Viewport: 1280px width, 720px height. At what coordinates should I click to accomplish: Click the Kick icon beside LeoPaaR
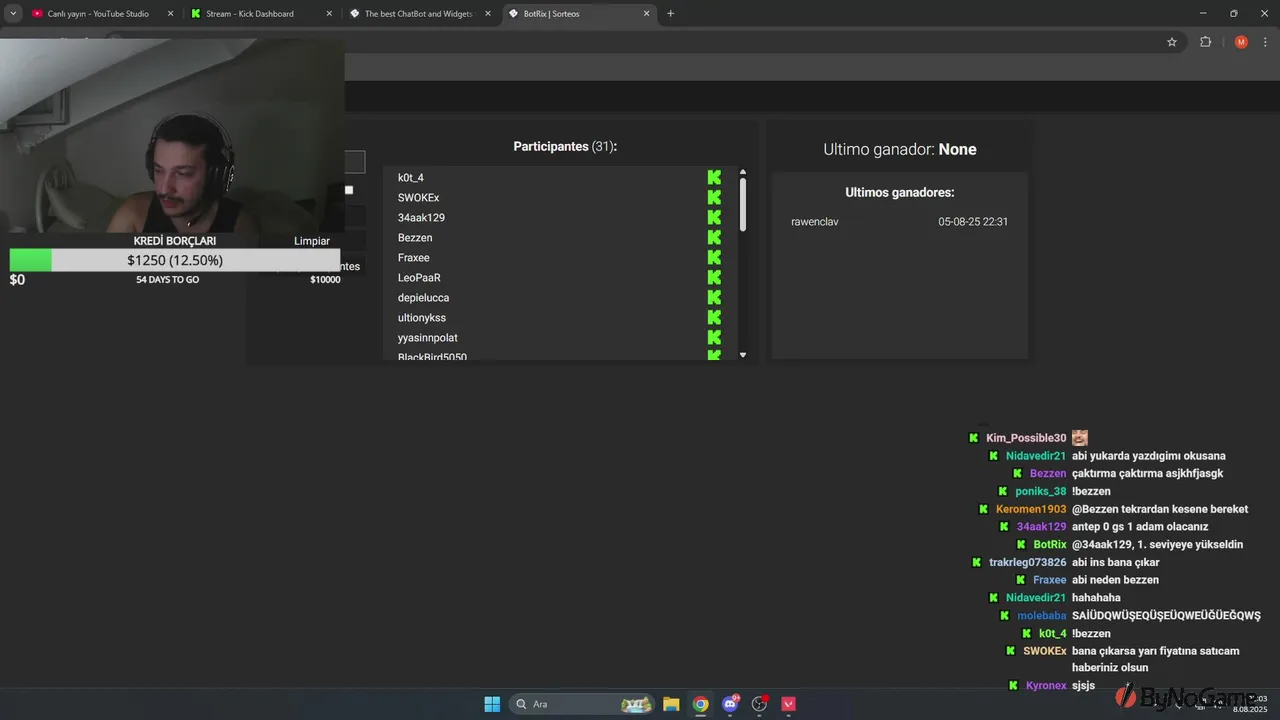pyautogui.click(x=714, y=277)
